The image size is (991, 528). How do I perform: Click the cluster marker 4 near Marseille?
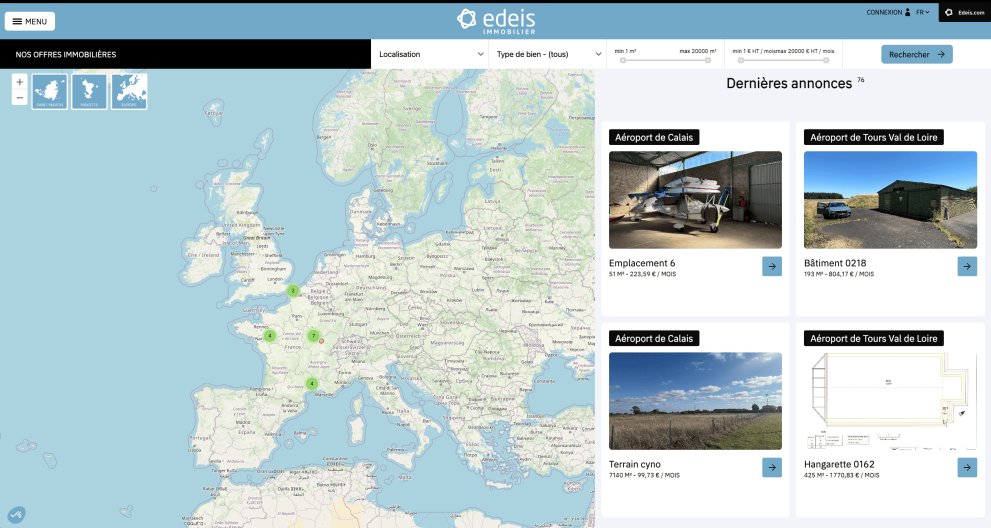tap(312, 383)
